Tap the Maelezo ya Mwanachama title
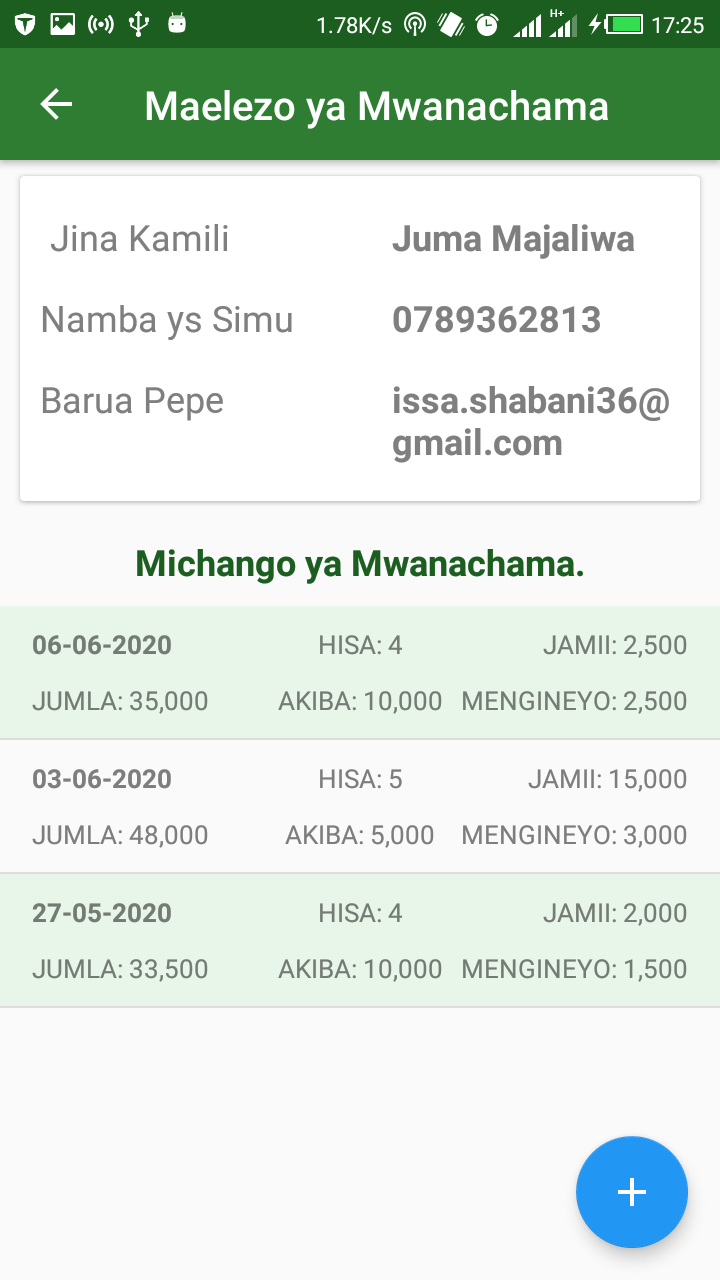Image resolution: width=720 pixels, height=1280 pixels. tap(376, 106)
